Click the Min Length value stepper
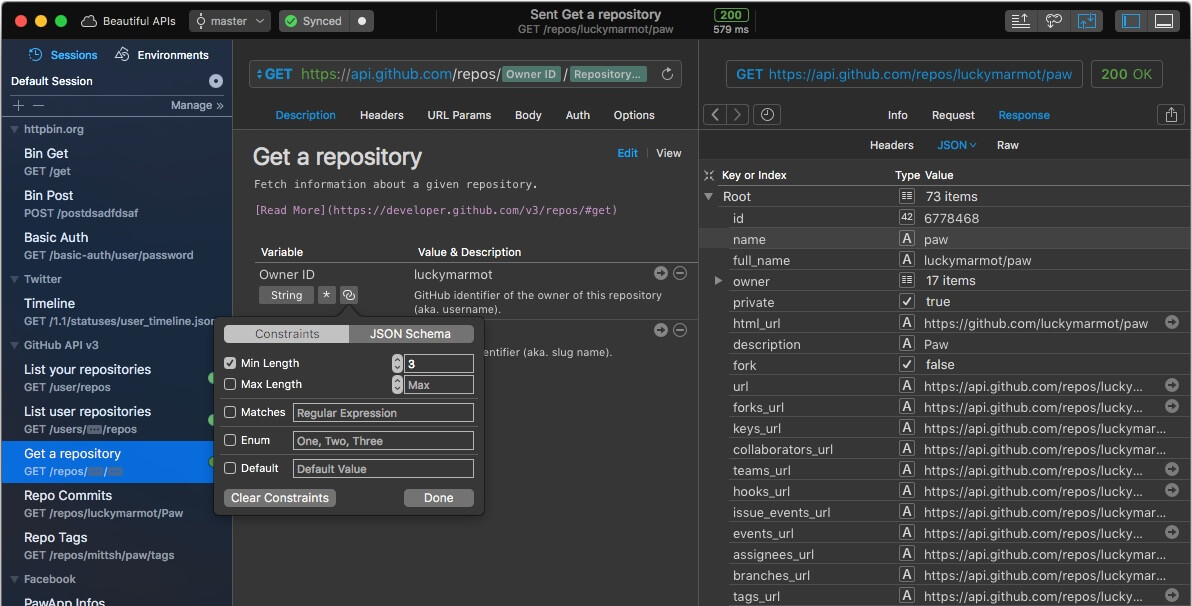1192x606 pixels. pos(397,364)
